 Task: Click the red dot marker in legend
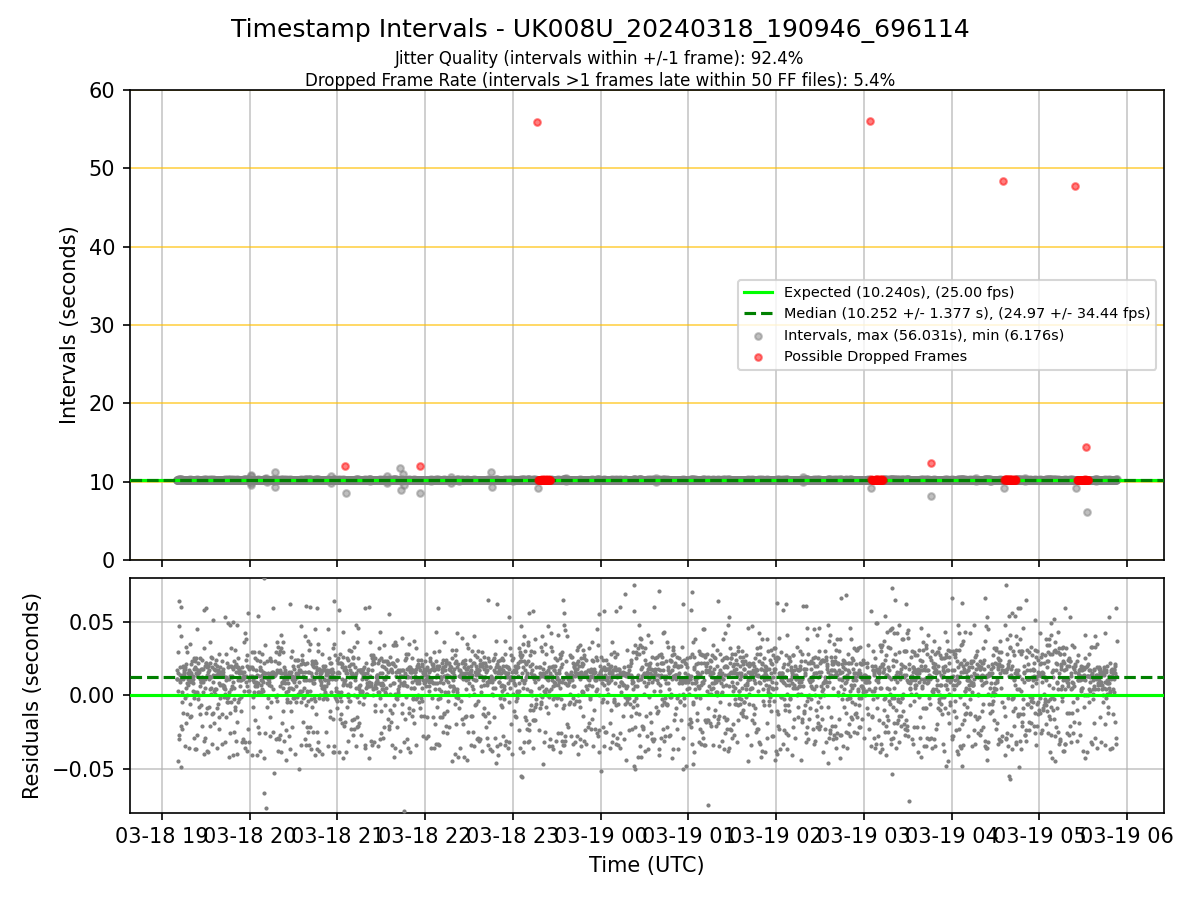pos(759,356)
